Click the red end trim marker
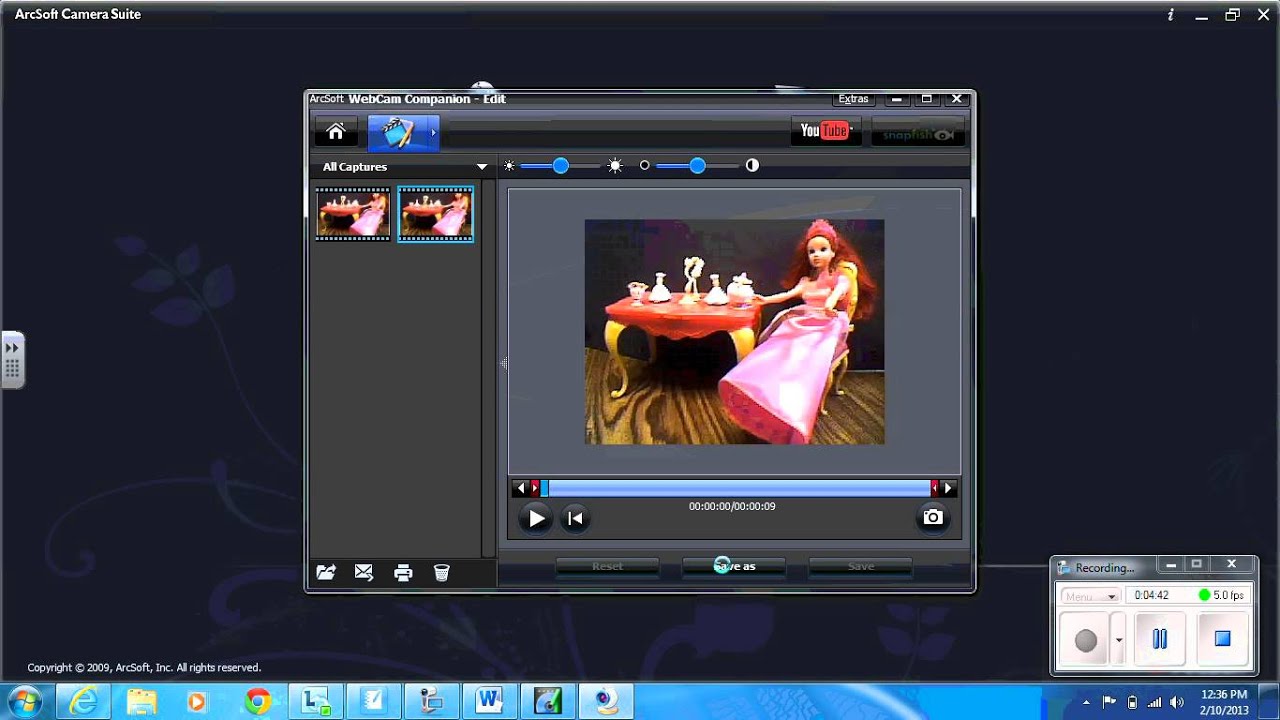Viewport: 1280px width, 720px height. click(935, 488)
